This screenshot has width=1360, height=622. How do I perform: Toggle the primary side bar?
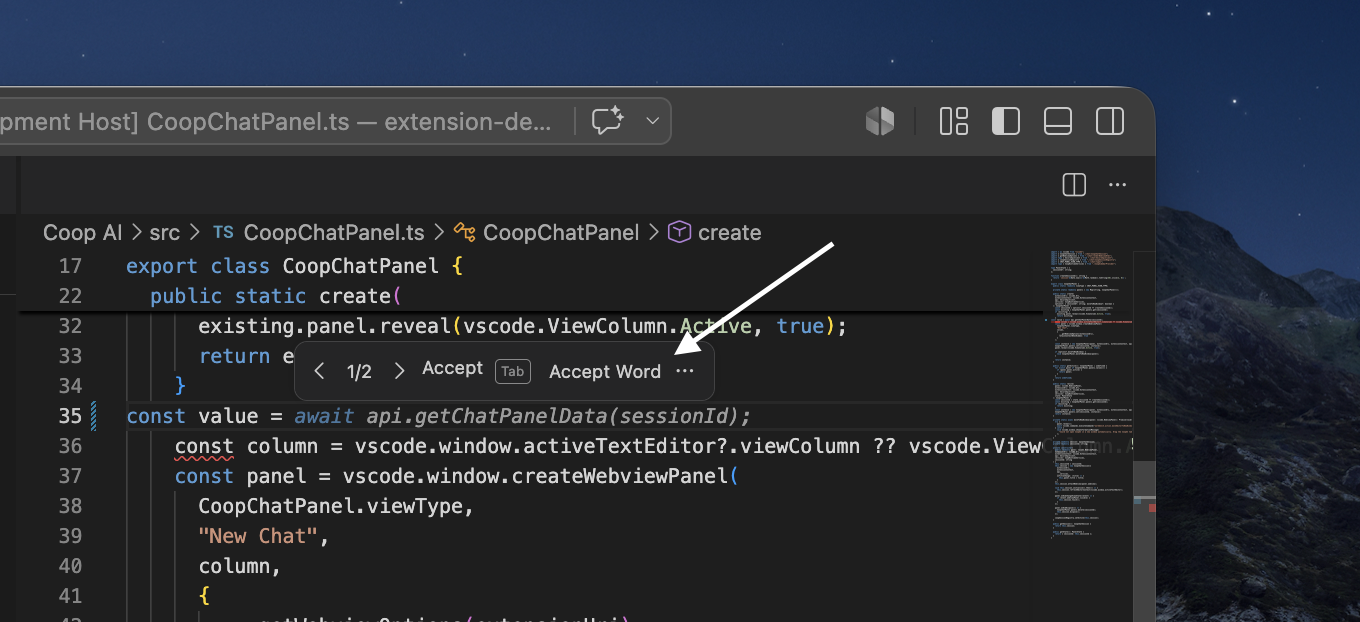[1006, 121]
